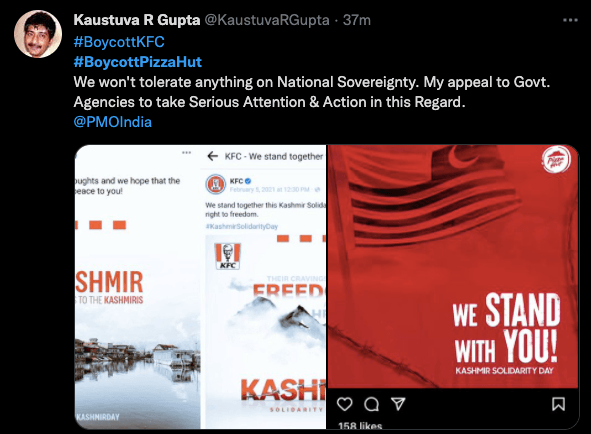
Task: Click the Kaustuva R Gupta display name
Action: 137,20
